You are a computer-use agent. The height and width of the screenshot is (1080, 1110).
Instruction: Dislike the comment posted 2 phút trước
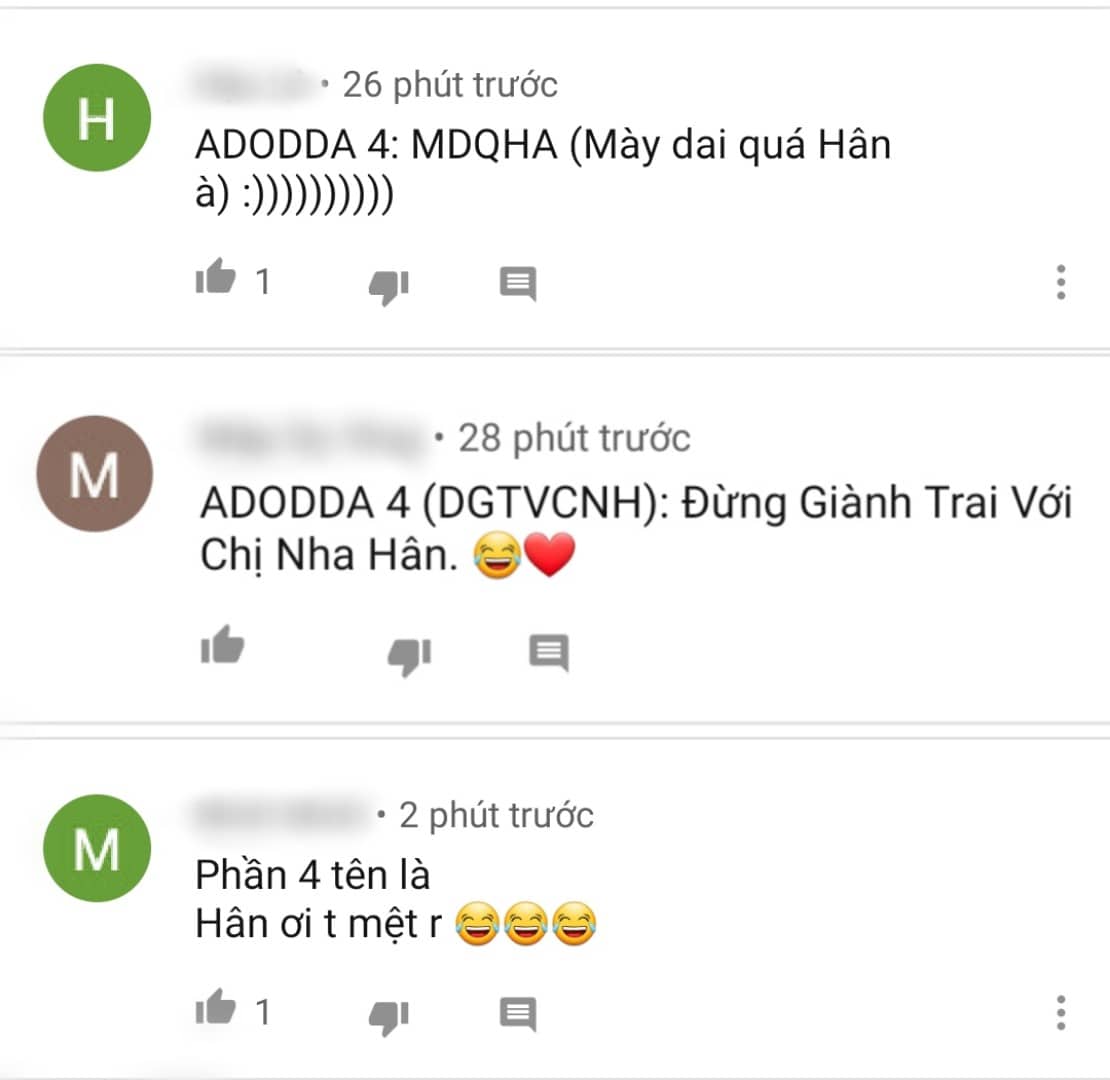pos(389,1018)
